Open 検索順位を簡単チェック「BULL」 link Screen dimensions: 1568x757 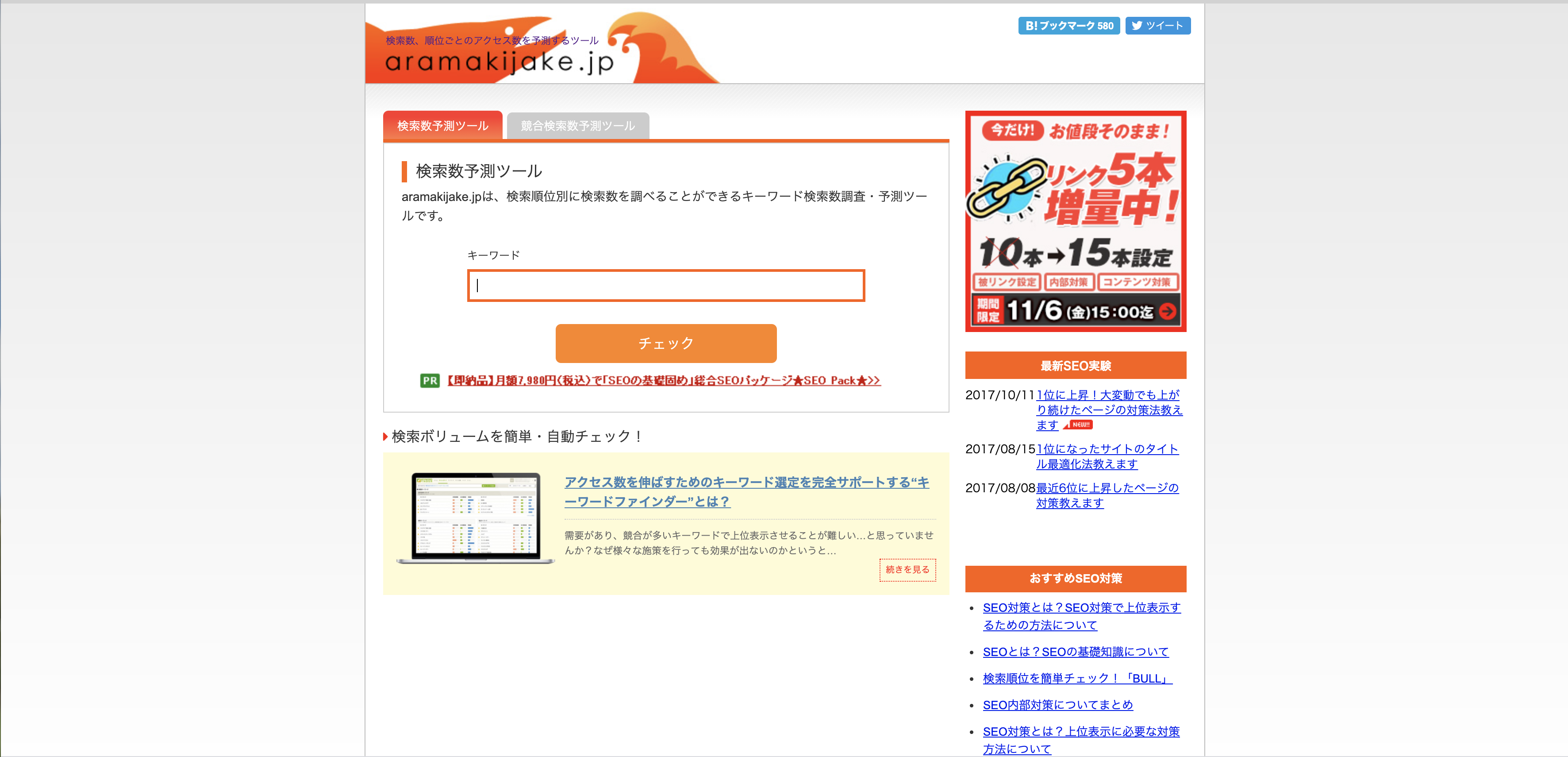pyautogui.click(x=1077, y=678)
